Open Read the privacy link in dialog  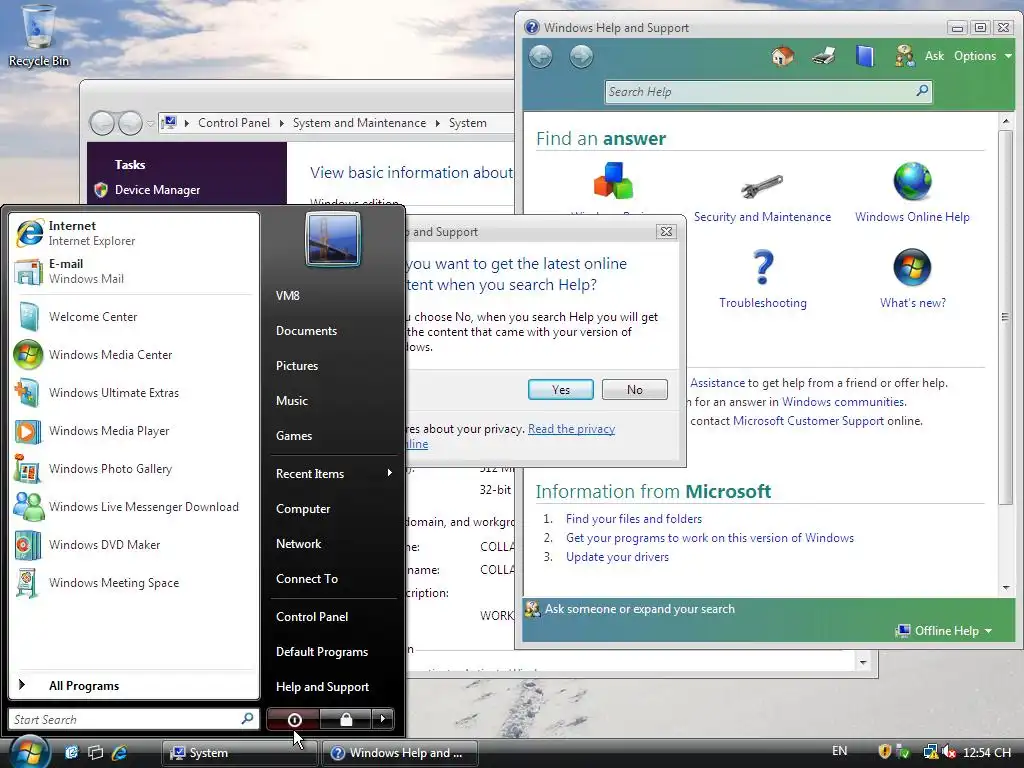tap(571, 429)
